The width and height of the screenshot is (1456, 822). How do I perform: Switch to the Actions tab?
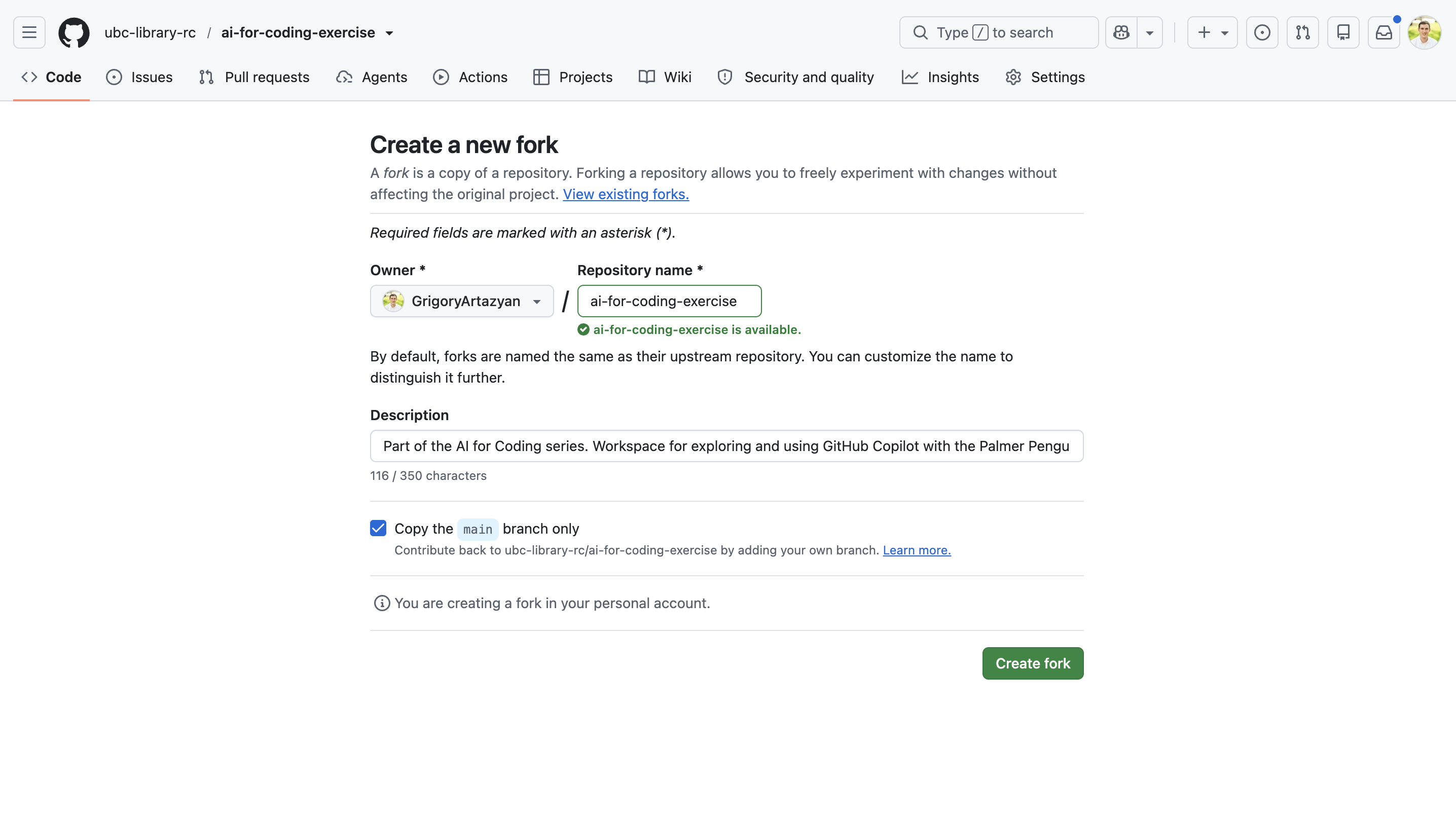tap(470, 77)
